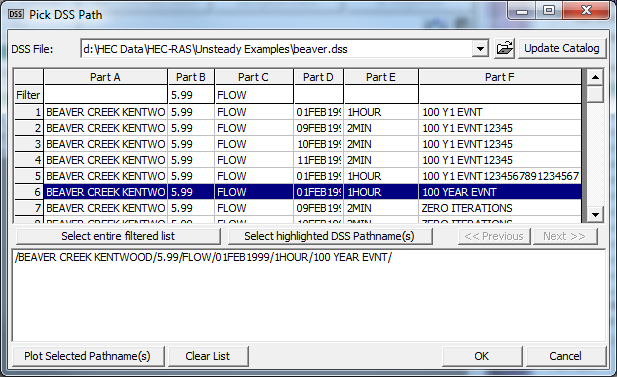Click the Part C filter containing FLOW
Image resolution: width=617 pixels, height=377 pixels.
[254, 95]
